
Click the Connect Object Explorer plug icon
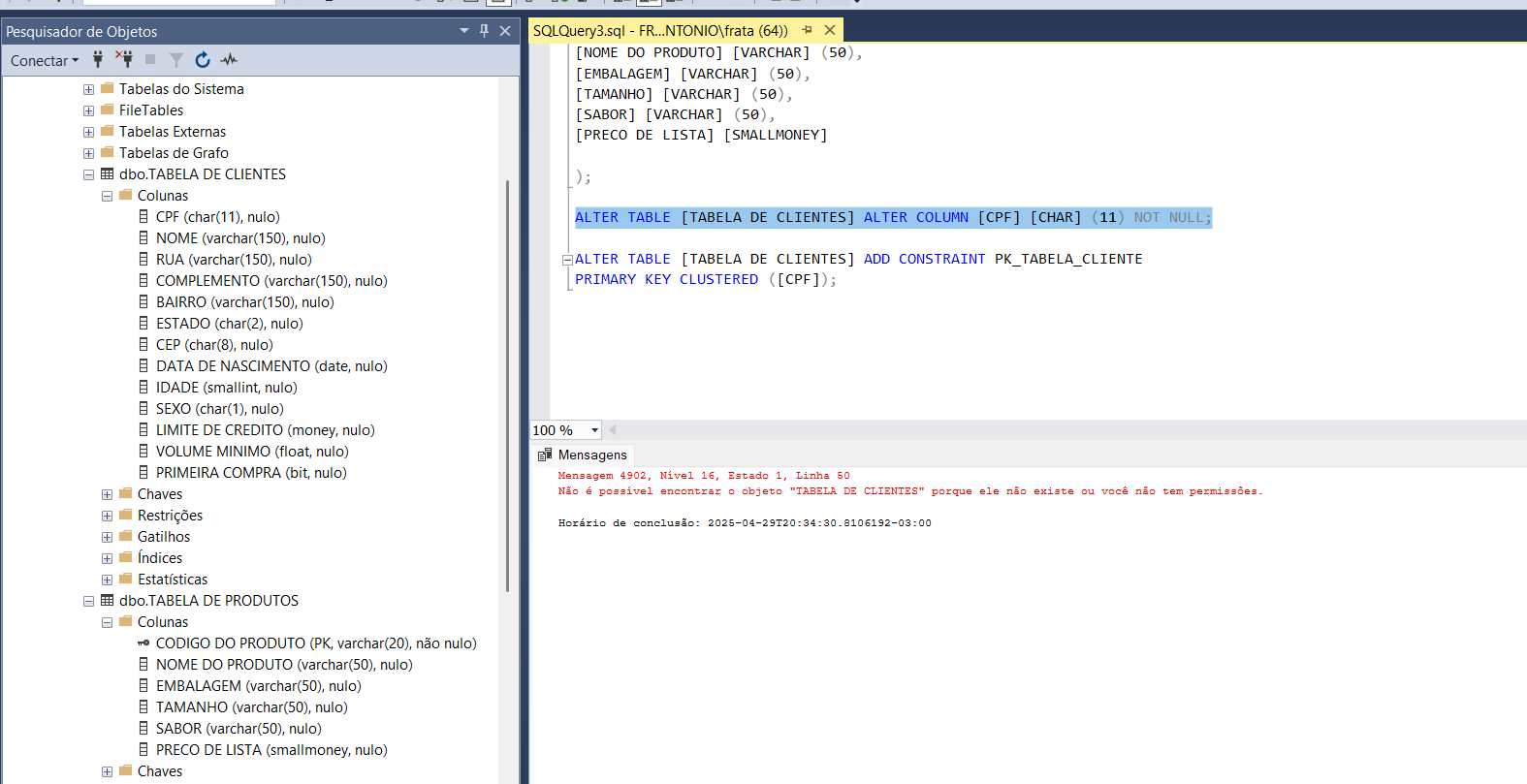(98, 60)
